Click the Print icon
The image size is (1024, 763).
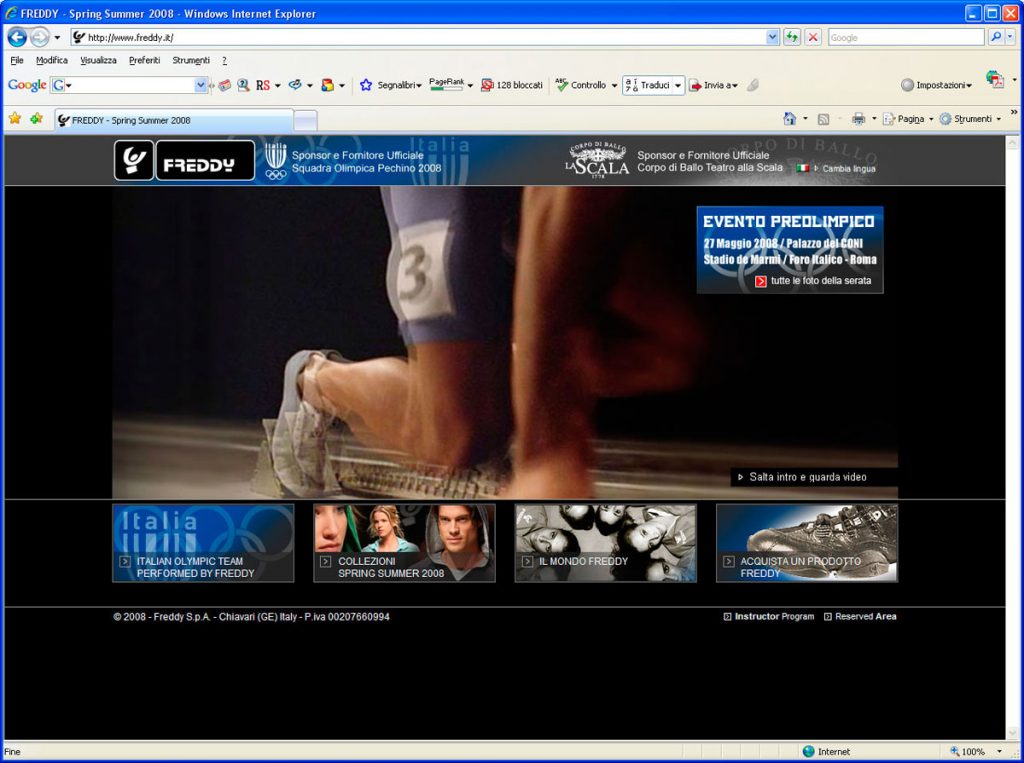pos(859,119)
